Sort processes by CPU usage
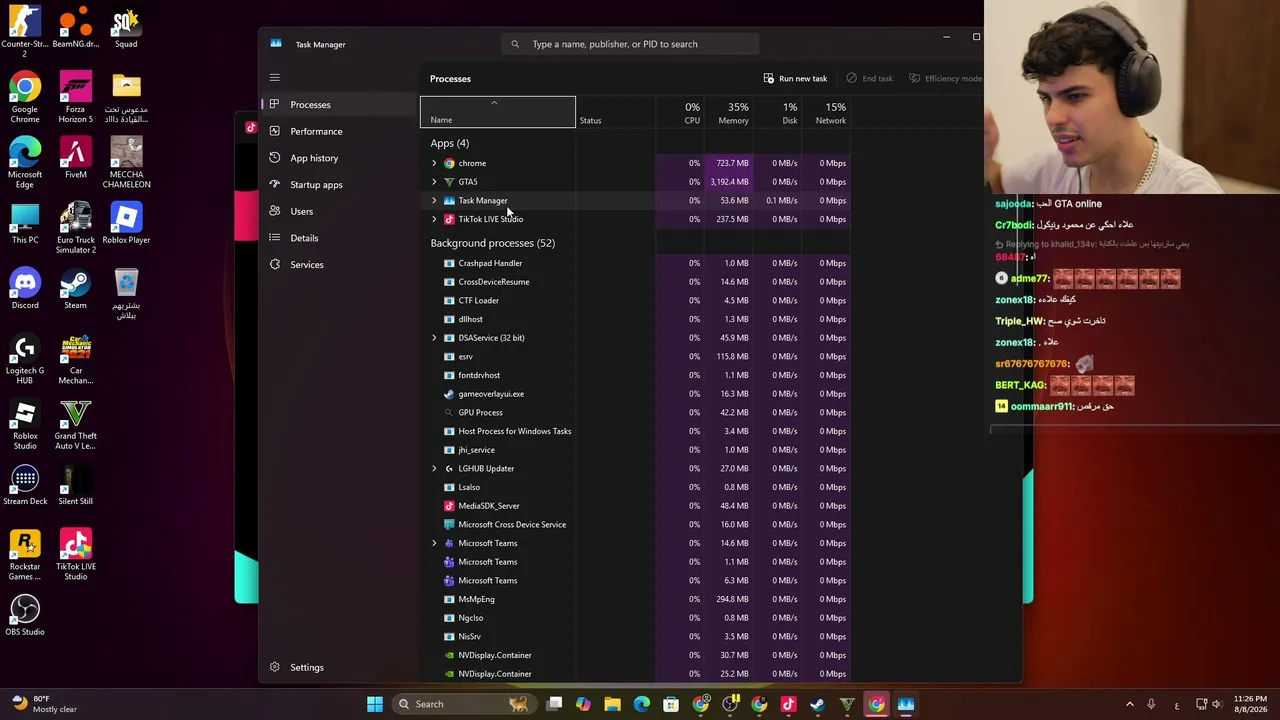 point(680,112)
